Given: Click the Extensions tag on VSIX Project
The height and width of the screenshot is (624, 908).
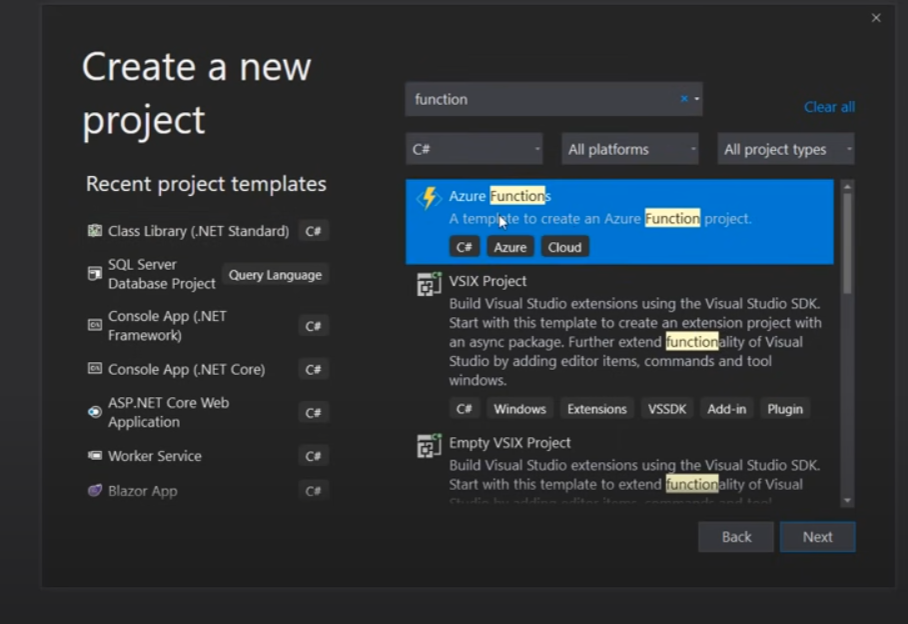Looking at the screenshot, I should [x=596, y=409].
